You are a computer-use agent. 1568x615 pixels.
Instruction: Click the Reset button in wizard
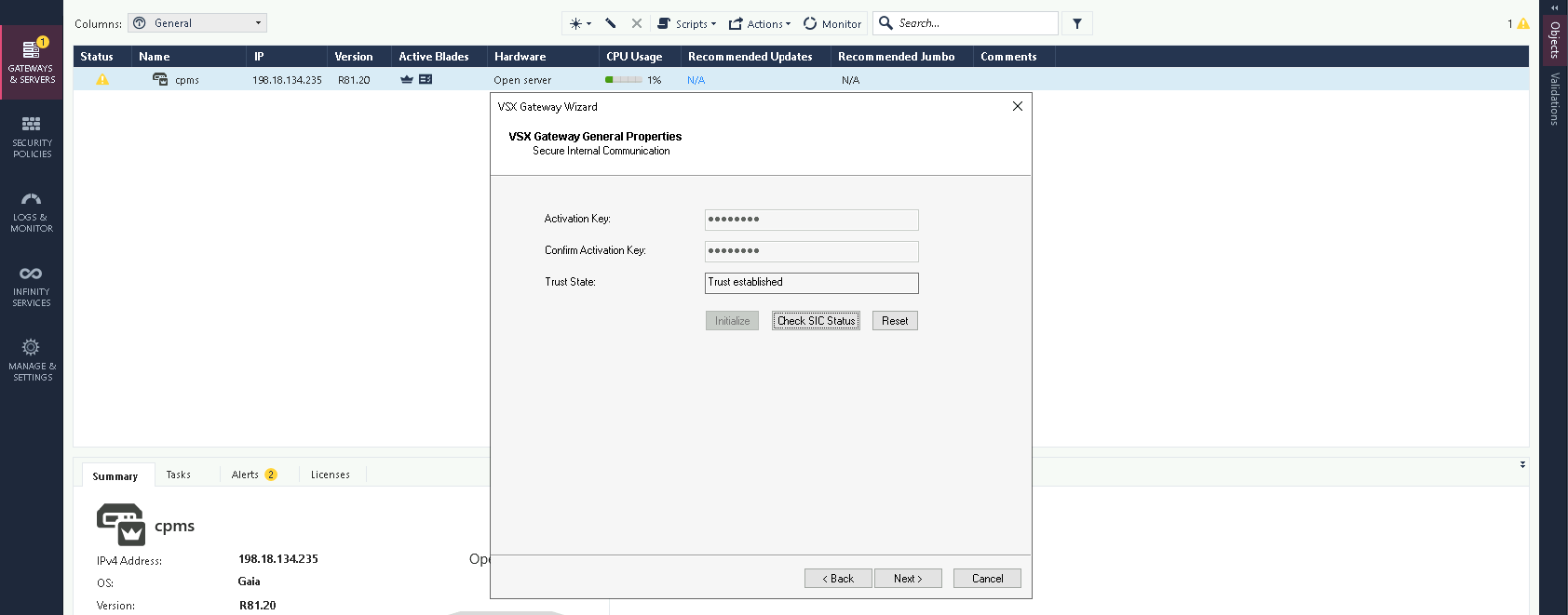(x=895, y=321)
